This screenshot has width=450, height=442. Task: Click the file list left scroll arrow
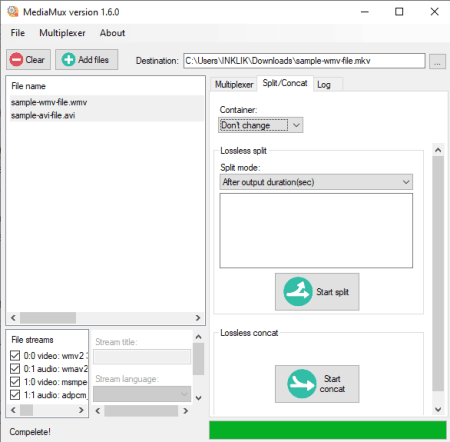point(13,318)
